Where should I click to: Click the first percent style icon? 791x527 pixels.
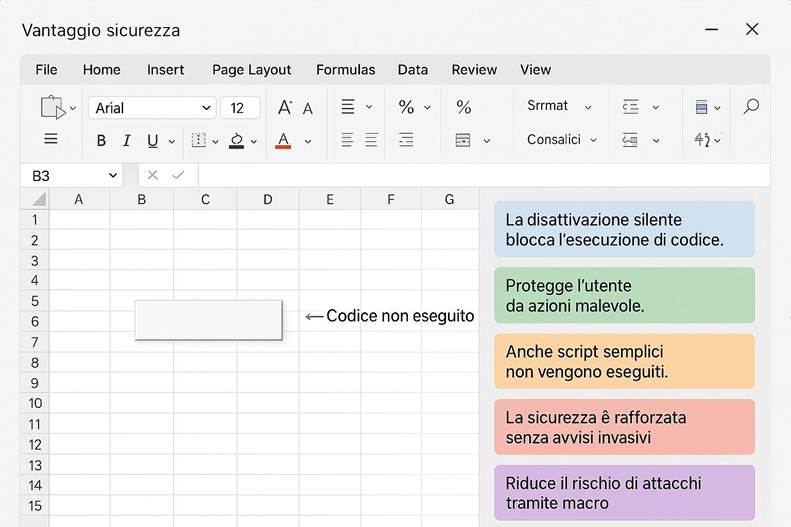click(x=406, y=107)
